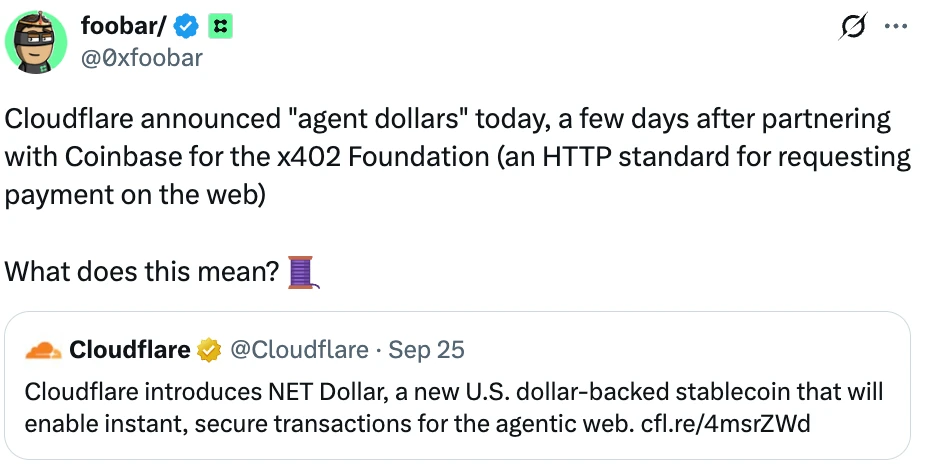
Task: Click the "What does this mean?" line
Action: point(142,272)
